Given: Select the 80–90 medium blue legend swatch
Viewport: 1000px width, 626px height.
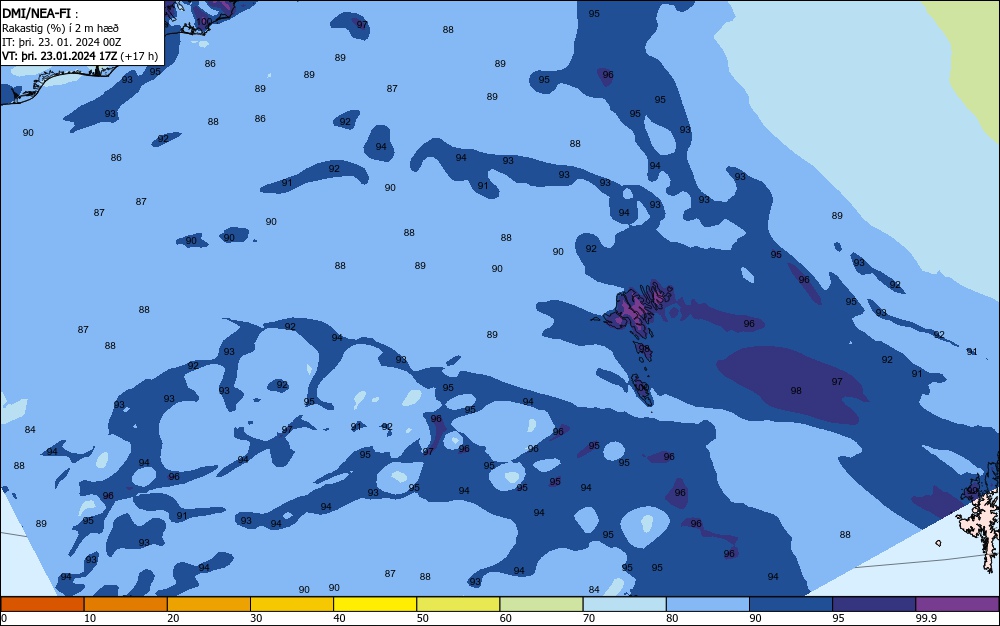Looking at the screenshot, I should coord(708,604).
